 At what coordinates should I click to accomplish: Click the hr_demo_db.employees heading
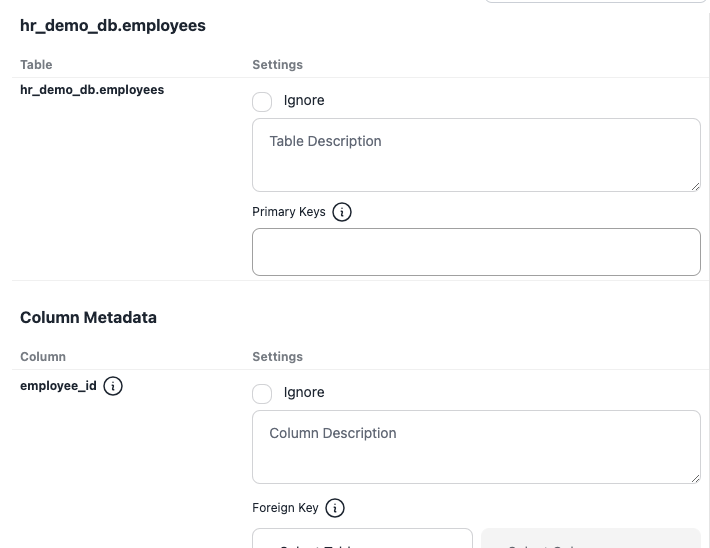pyautogui.click(x=113, y=25)
